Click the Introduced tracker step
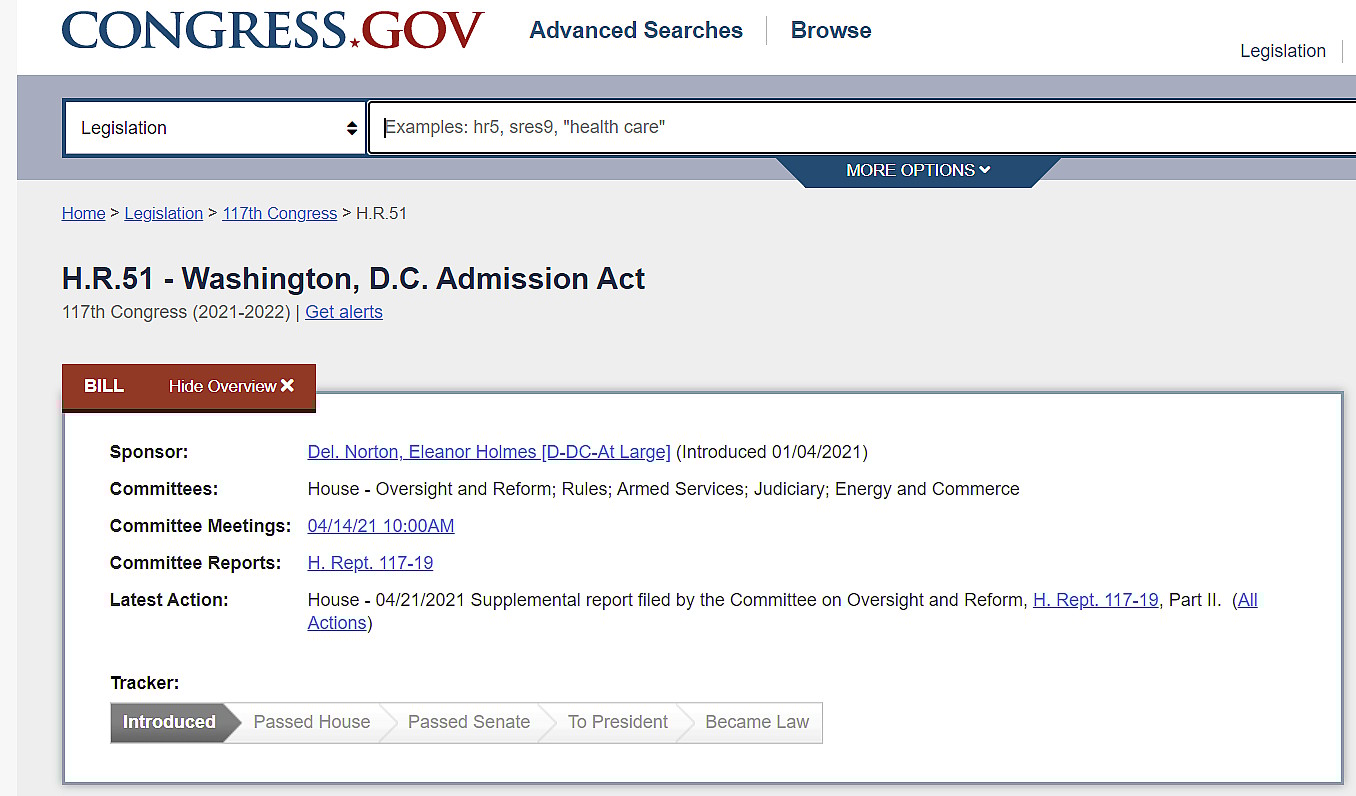This screenshot has height=796, width=1356. (x=169, y=722)
